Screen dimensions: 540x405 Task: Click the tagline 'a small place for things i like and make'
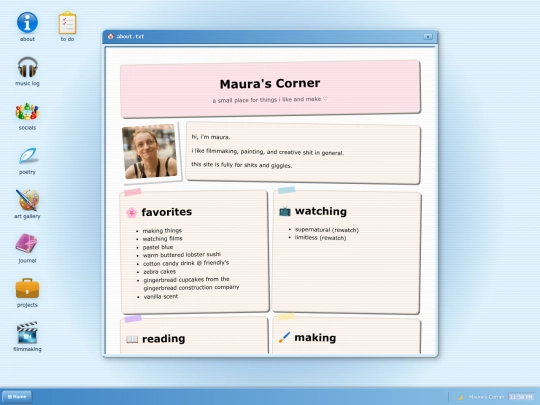coord(270,100)
